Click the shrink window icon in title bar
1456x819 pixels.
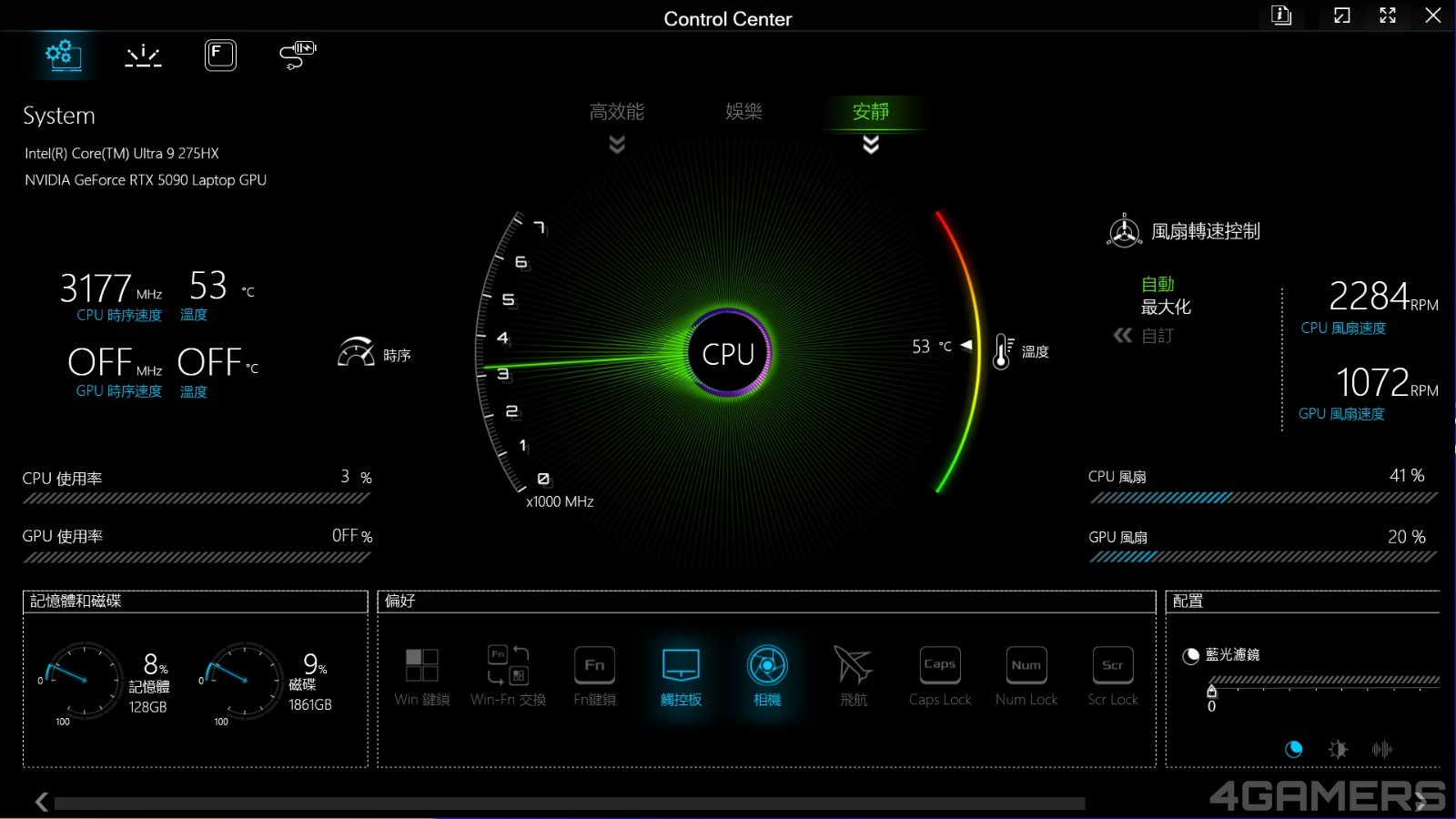tap(1342, 15)
